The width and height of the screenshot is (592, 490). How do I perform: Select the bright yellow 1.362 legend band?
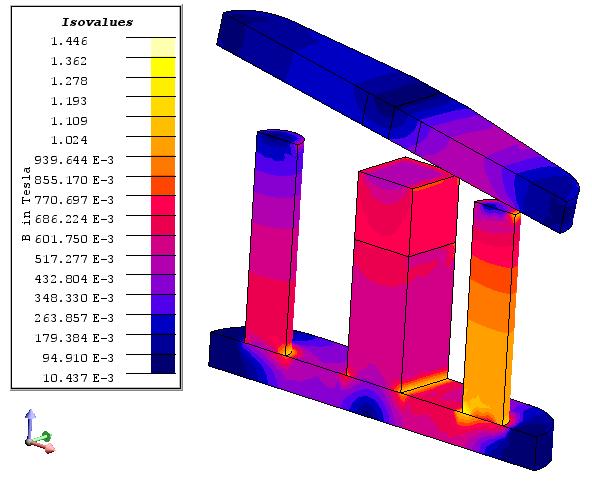click(x=163, y=67)
